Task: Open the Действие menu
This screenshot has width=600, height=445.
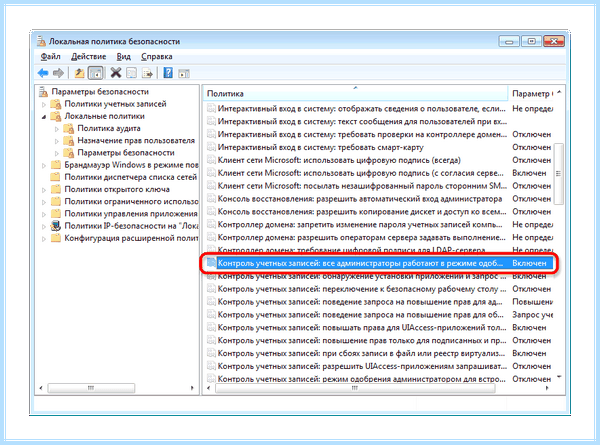Action: click(x=88, y=57)
